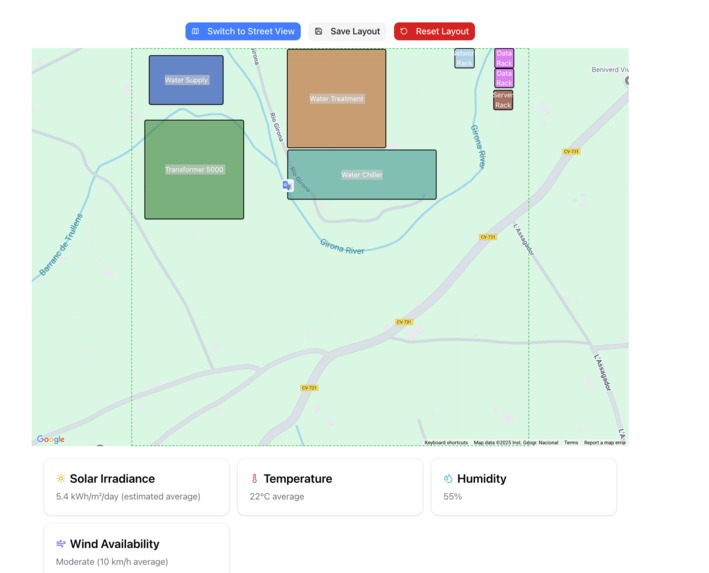Select the Transformer 5000 block
Screen dimensions: 709x573
194,170
